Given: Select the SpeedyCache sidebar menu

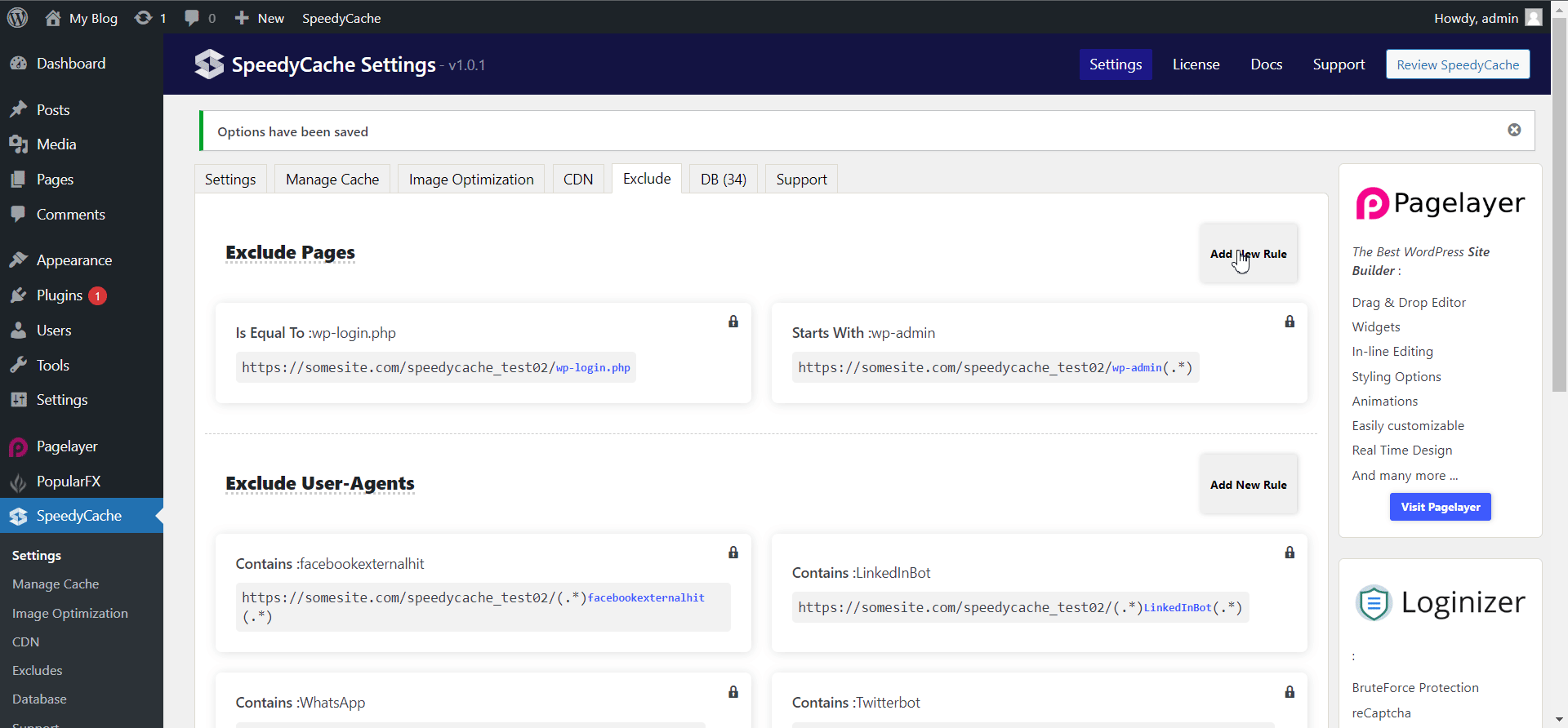Looking at the screenshot, I should [x=82, y=516].
